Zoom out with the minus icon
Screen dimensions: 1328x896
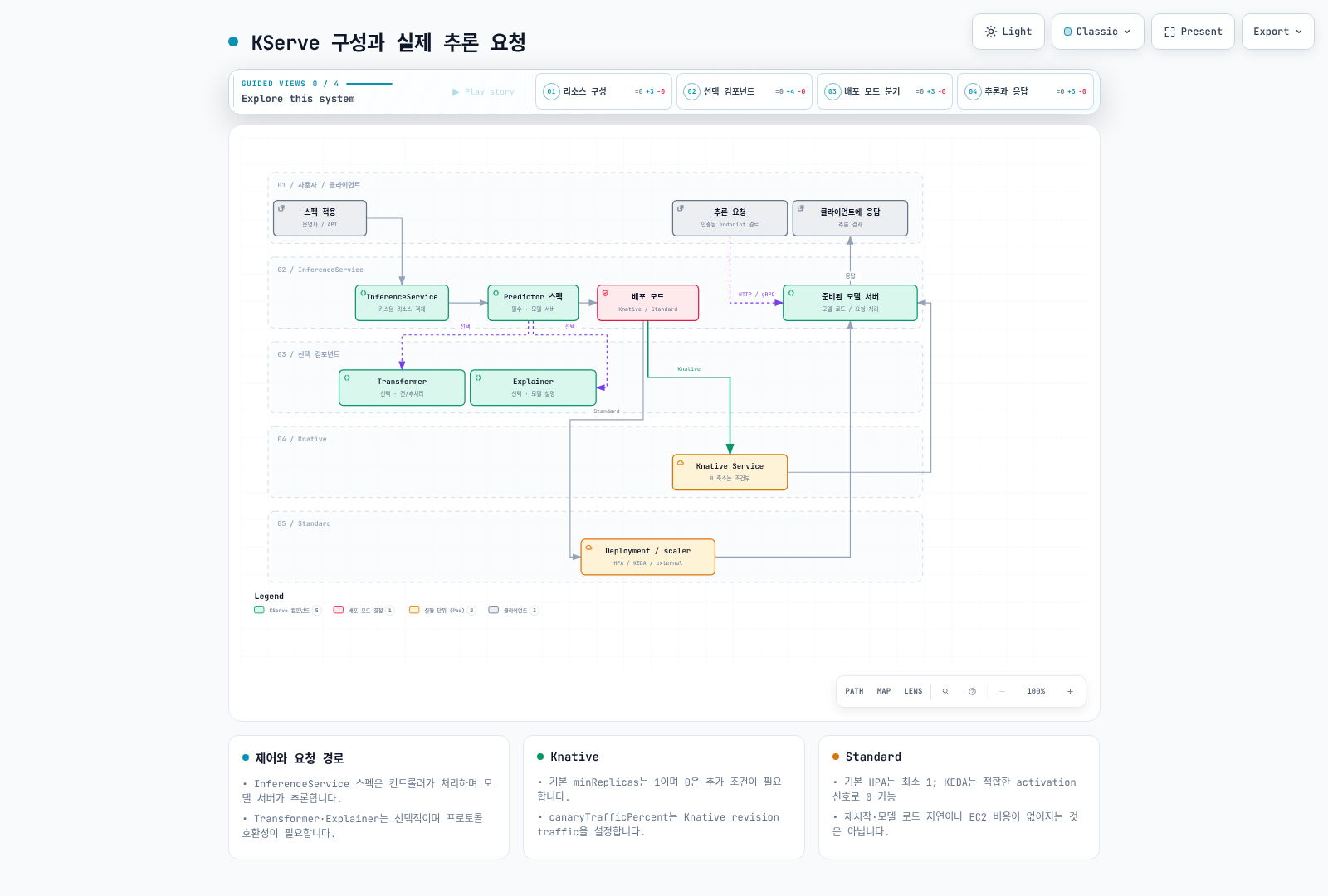tap(1002, 691)
